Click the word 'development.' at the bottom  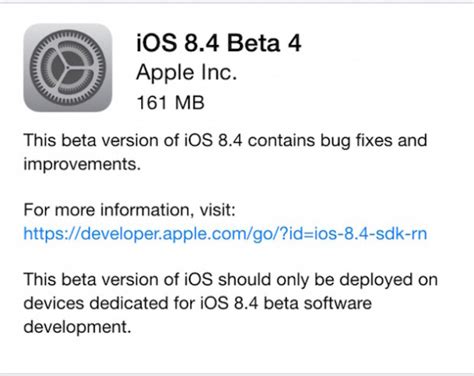[x=77, y=327]
